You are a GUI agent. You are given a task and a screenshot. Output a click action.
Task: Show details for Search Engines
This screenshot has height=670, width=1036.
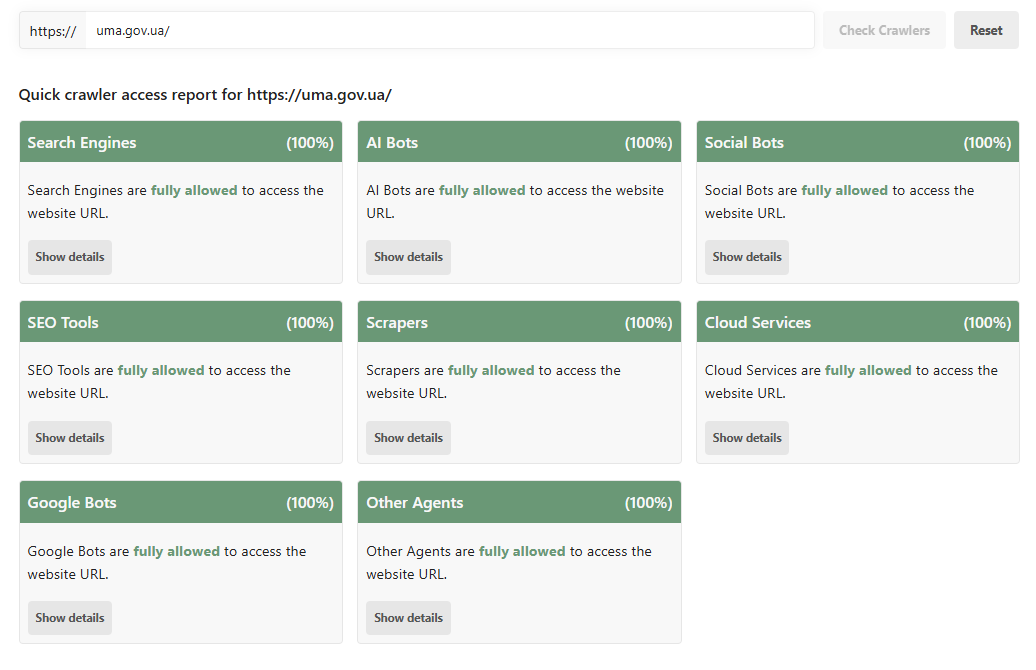(x=69, y=257)
